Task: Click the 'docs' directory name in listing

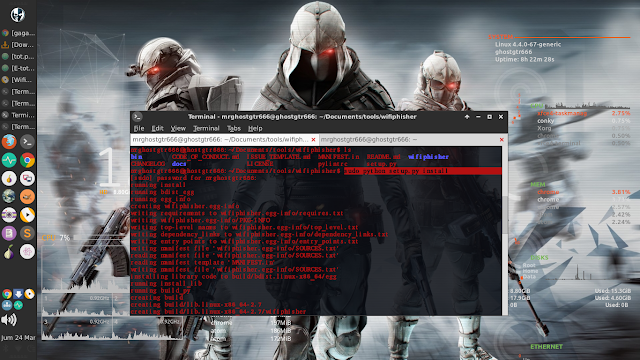Action: tap(179, 164)
